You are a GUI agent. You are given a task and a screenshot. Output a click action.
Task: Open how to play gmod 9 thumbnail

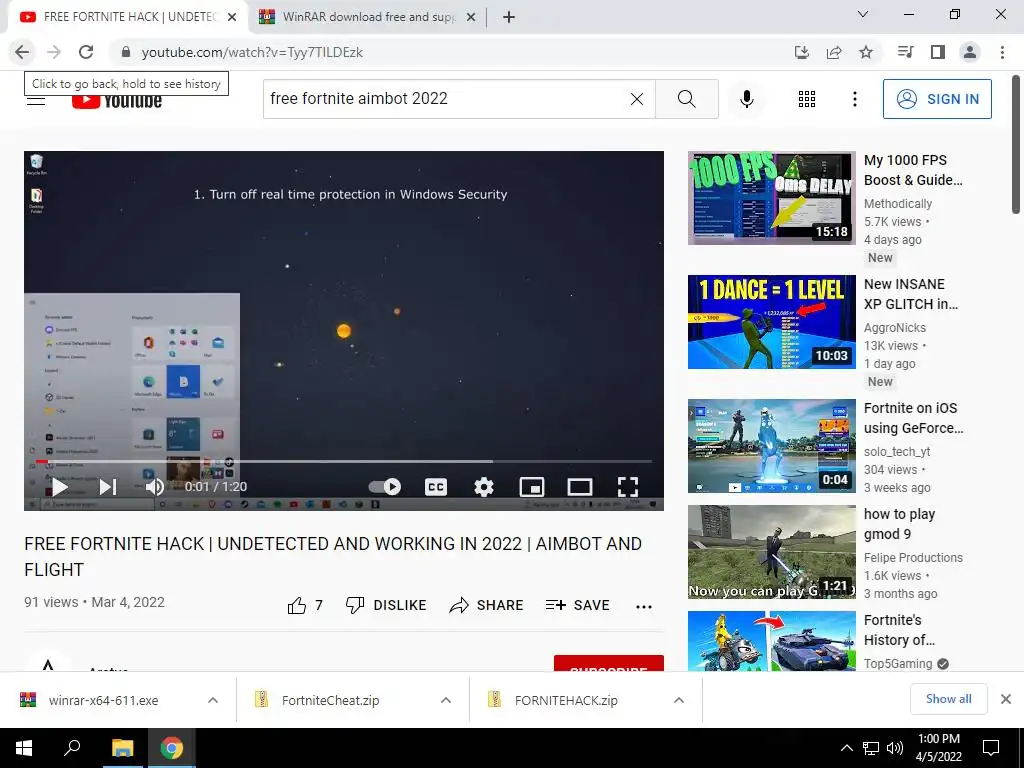(771, 552)
